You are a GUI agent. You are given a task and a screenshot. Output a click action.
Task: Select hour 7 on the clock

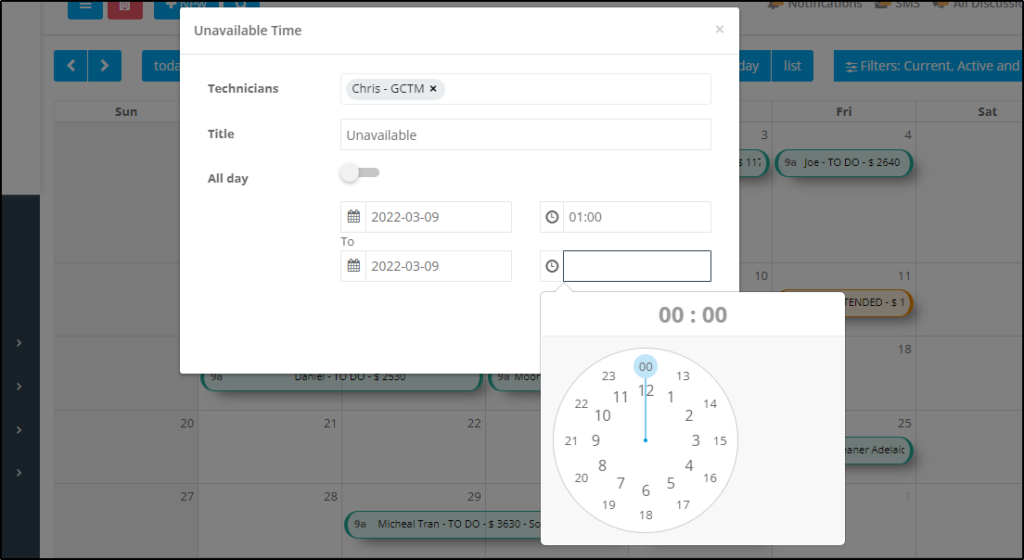pyautogui.click(x=620, y=483)
